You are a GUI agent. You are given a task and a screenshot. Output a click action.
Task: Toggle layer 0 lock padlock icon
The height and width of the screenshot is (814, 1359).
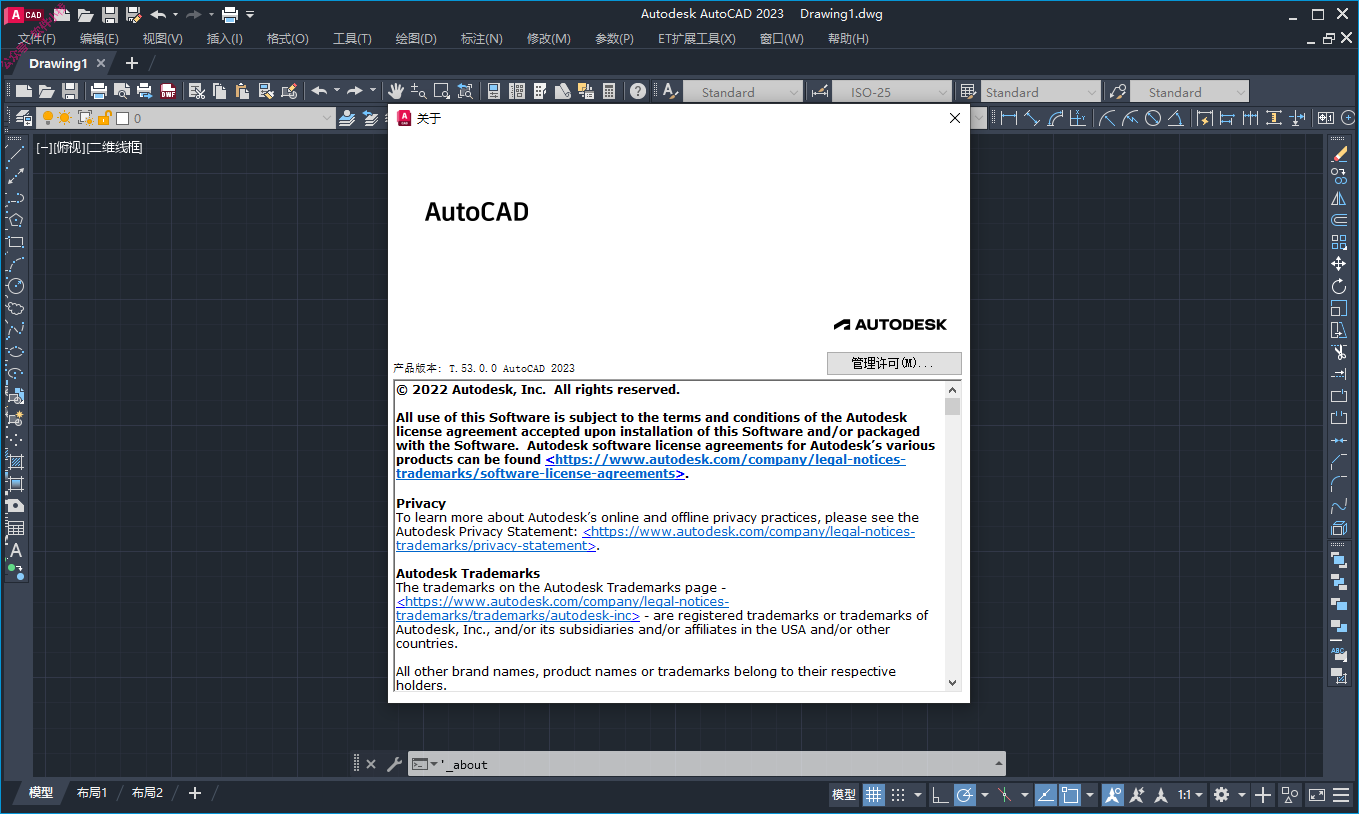pos(103,118)
